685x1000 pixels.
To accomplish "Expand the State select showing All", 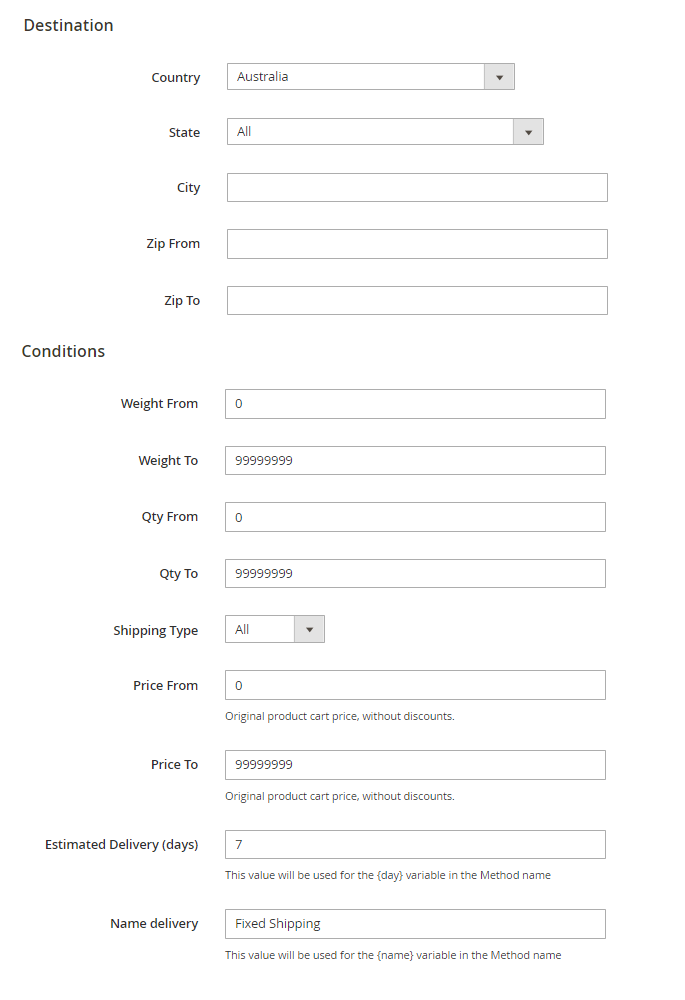I will pyautogui.click(x=370, y=132).
